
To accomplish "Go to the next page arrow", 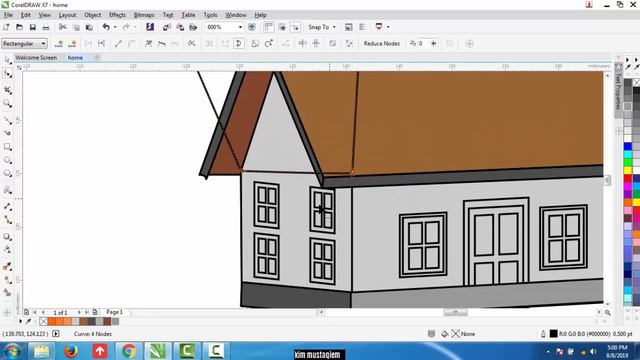I will click(x=79, y=312).
